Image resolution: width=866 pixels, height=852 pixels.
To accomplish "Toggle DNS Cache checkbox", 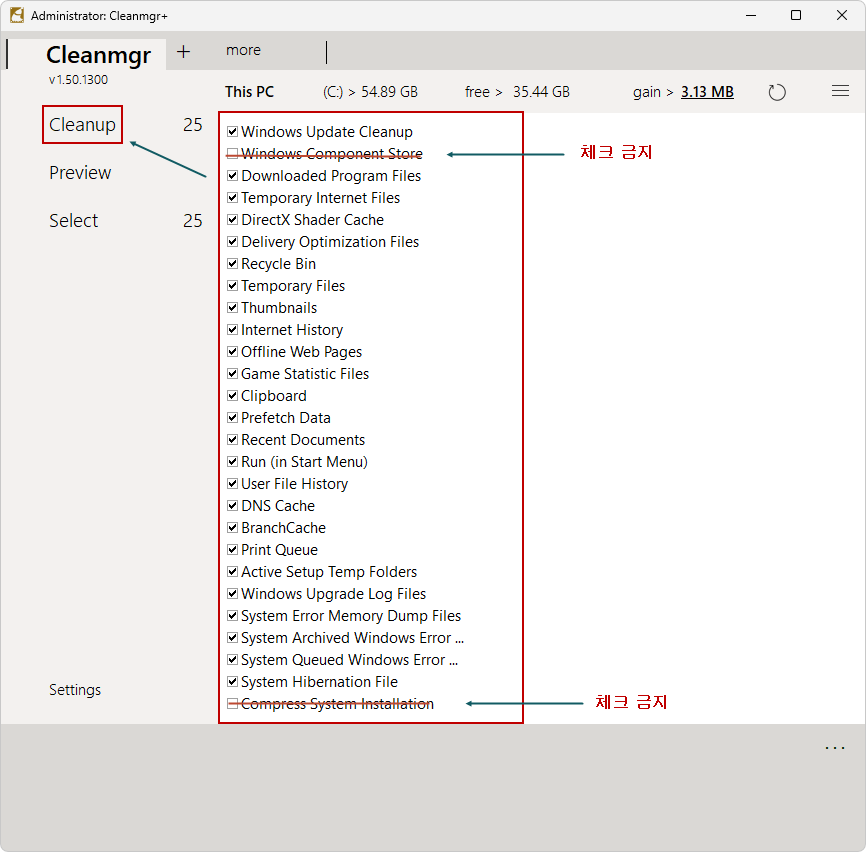I will pyautogui.click(x=233, y=506).
